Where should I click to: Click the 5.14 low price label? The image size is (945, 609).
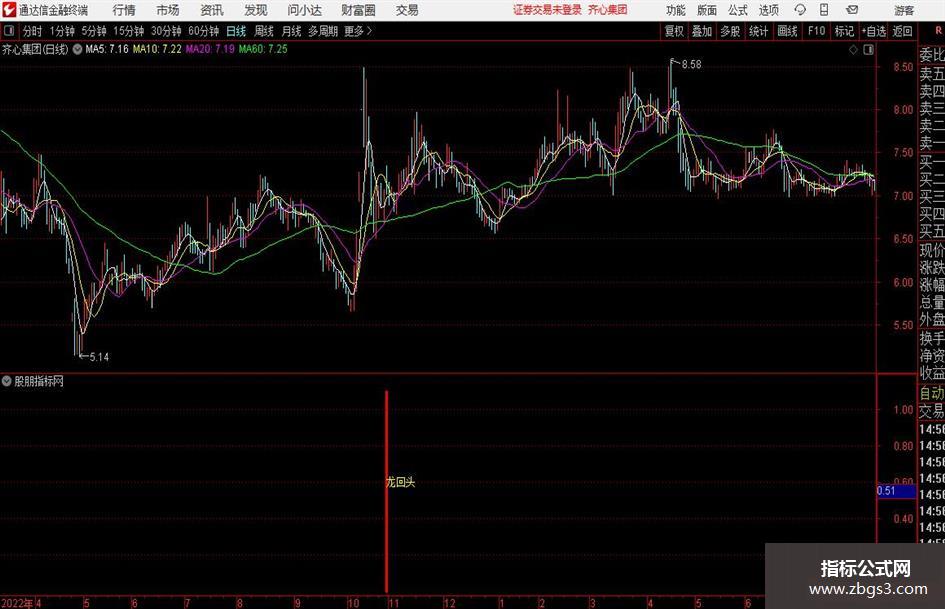(99, 357)
